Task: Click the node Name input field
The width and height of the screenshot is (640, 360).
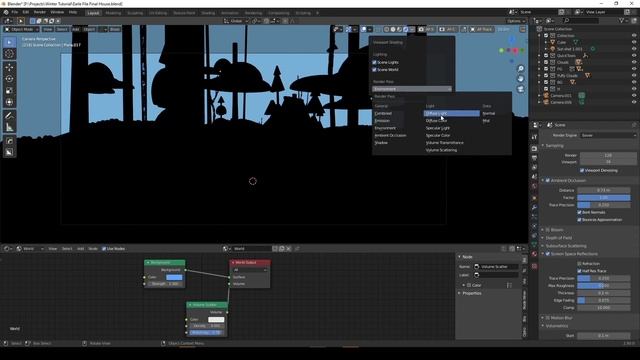Action: coord(496,267)
